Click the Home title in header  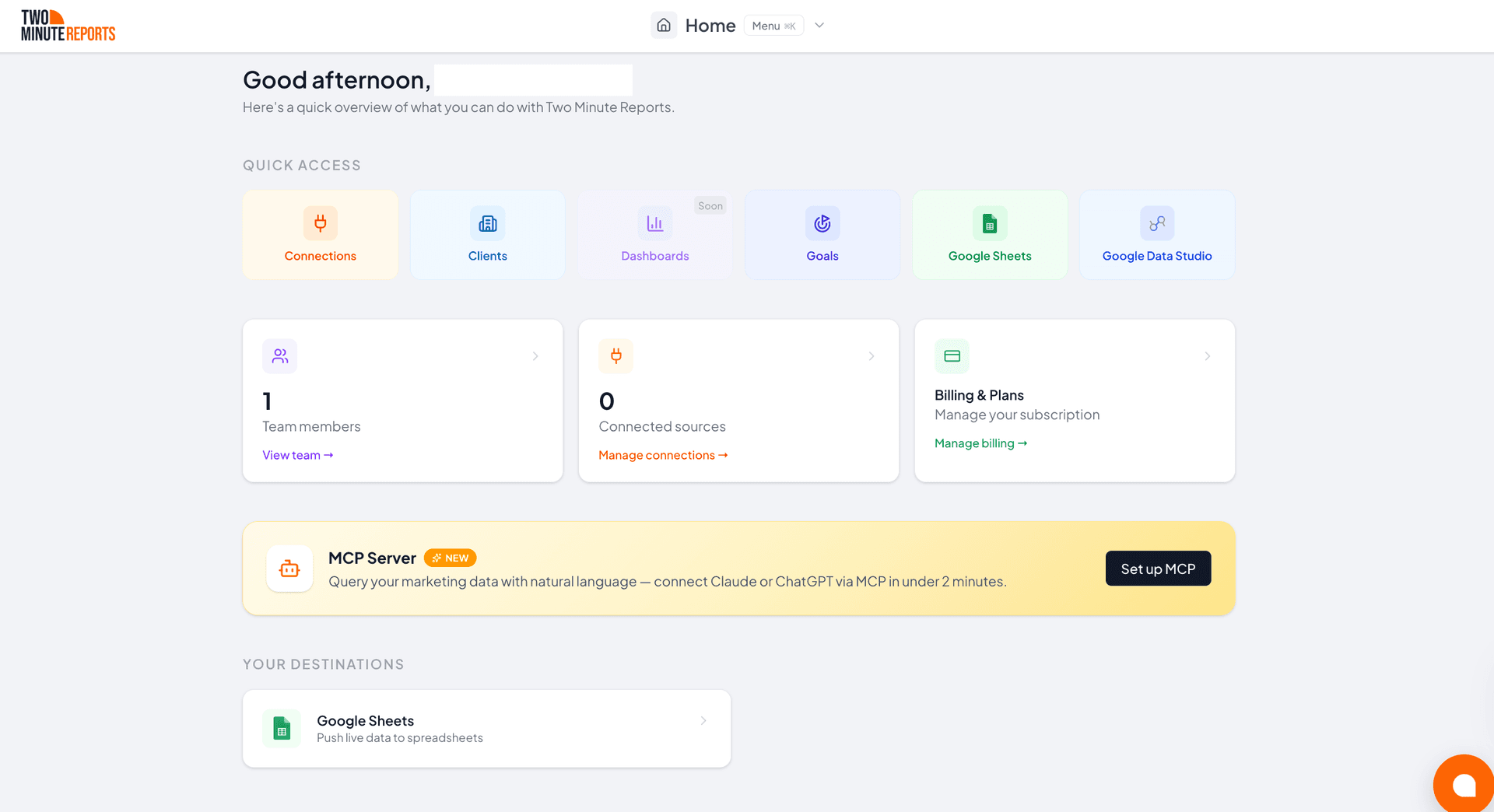710,26
